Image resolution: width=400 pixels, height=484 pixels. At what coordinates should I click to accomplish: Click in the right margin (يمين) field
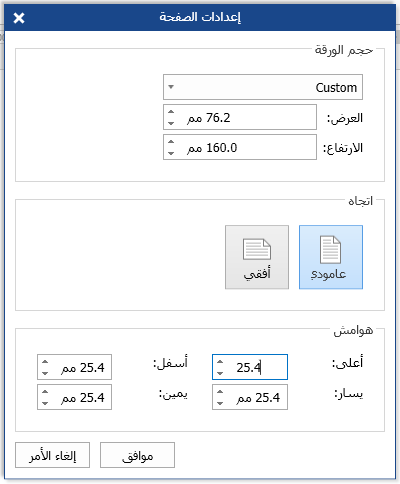(74, 397)
